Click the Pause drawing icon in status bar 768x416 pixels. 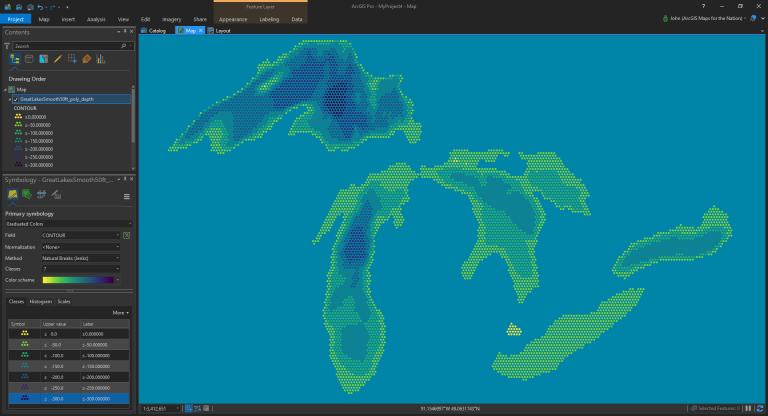click(x=748, y=408)
